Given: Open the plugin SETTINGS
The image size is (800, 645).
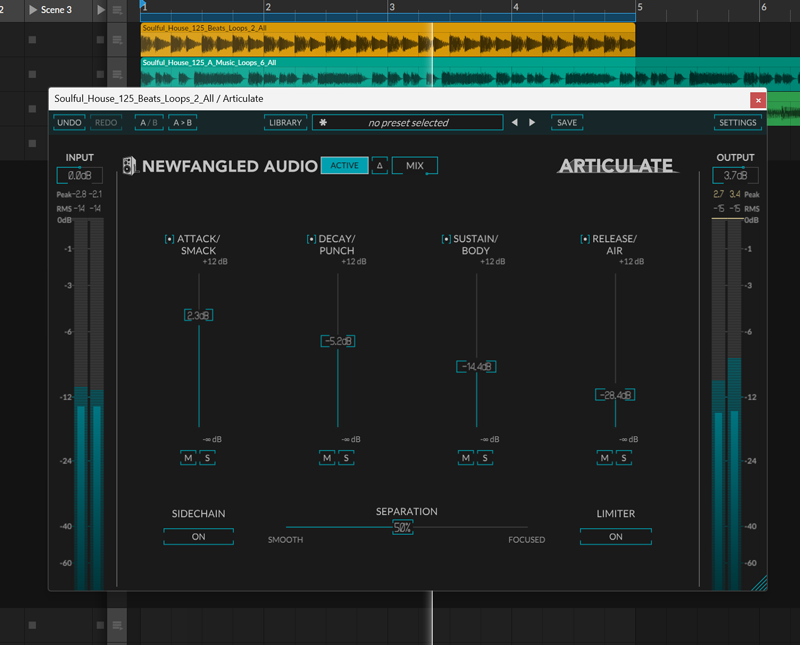Looking at the screenshot, I should (738, 122).
